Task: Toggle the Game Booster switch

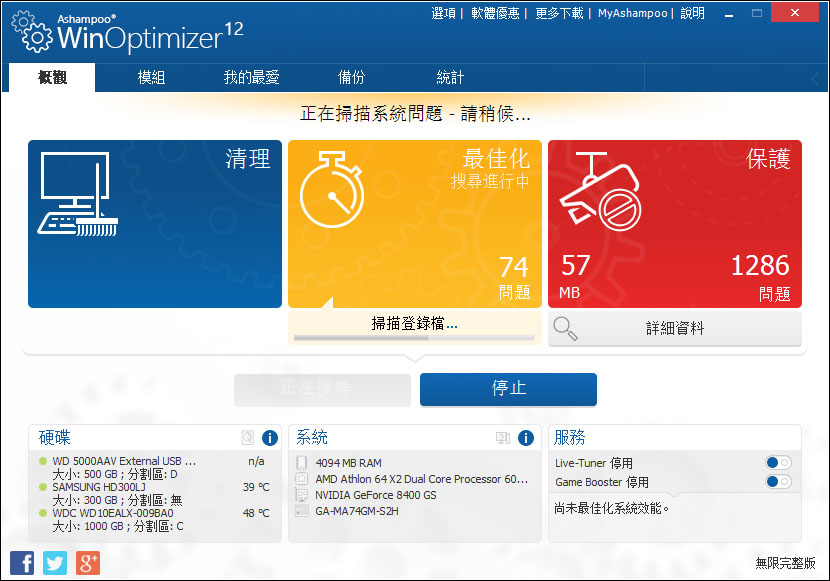Action: tap(778, 482)
